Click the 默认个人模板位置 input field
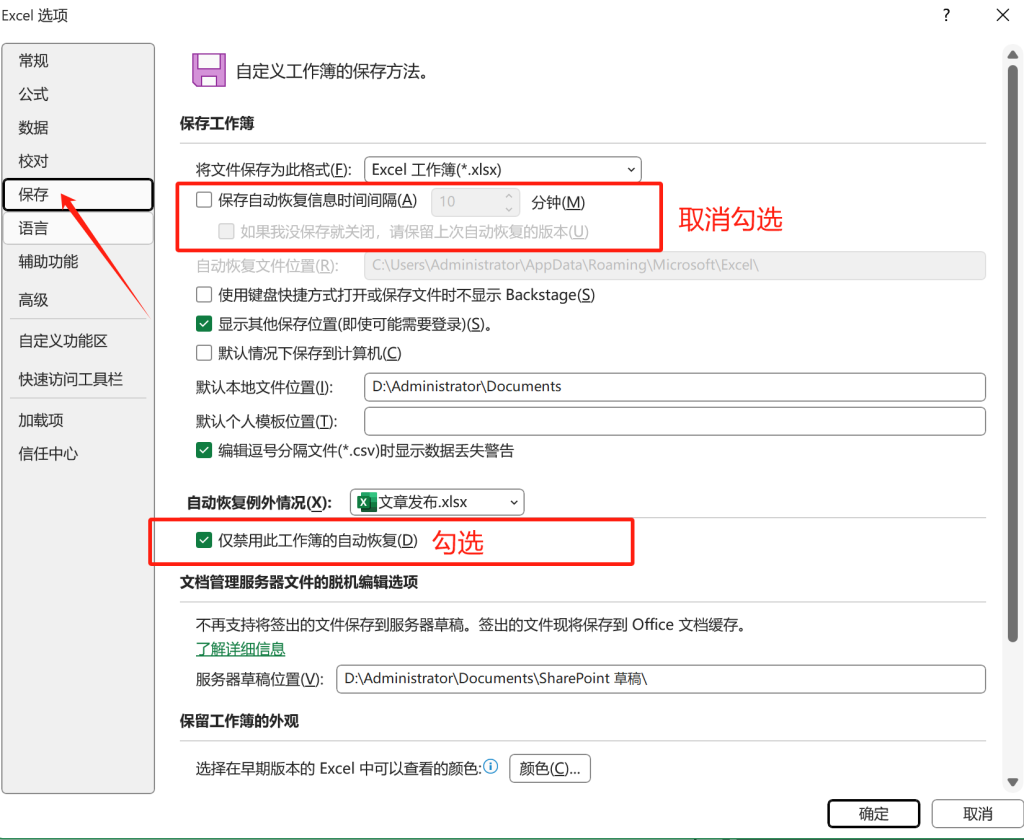 pyautogui.click(x=675, y=421)
